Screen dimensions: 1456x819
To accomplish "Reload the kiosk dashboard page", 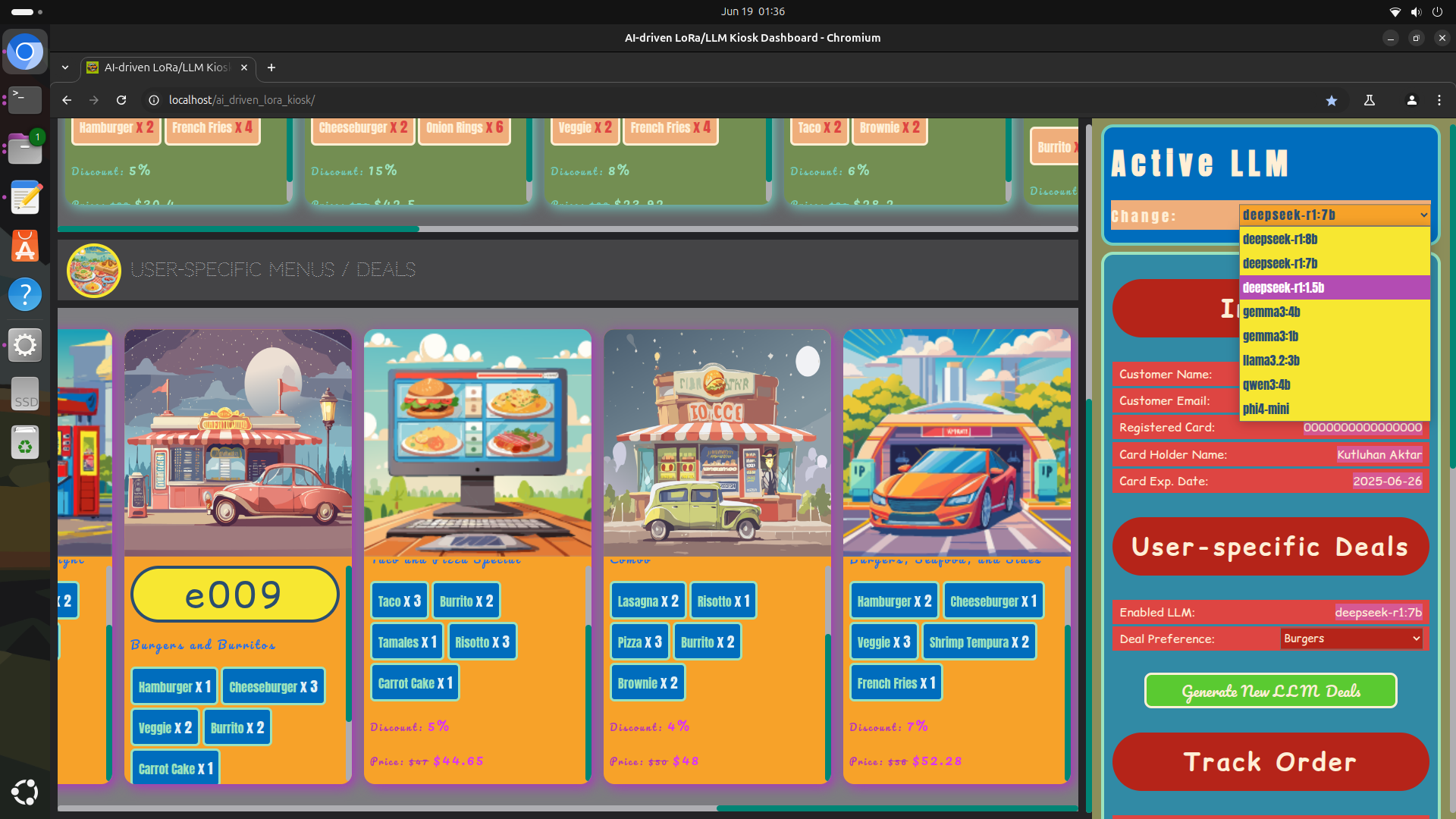I will (121, 100).
